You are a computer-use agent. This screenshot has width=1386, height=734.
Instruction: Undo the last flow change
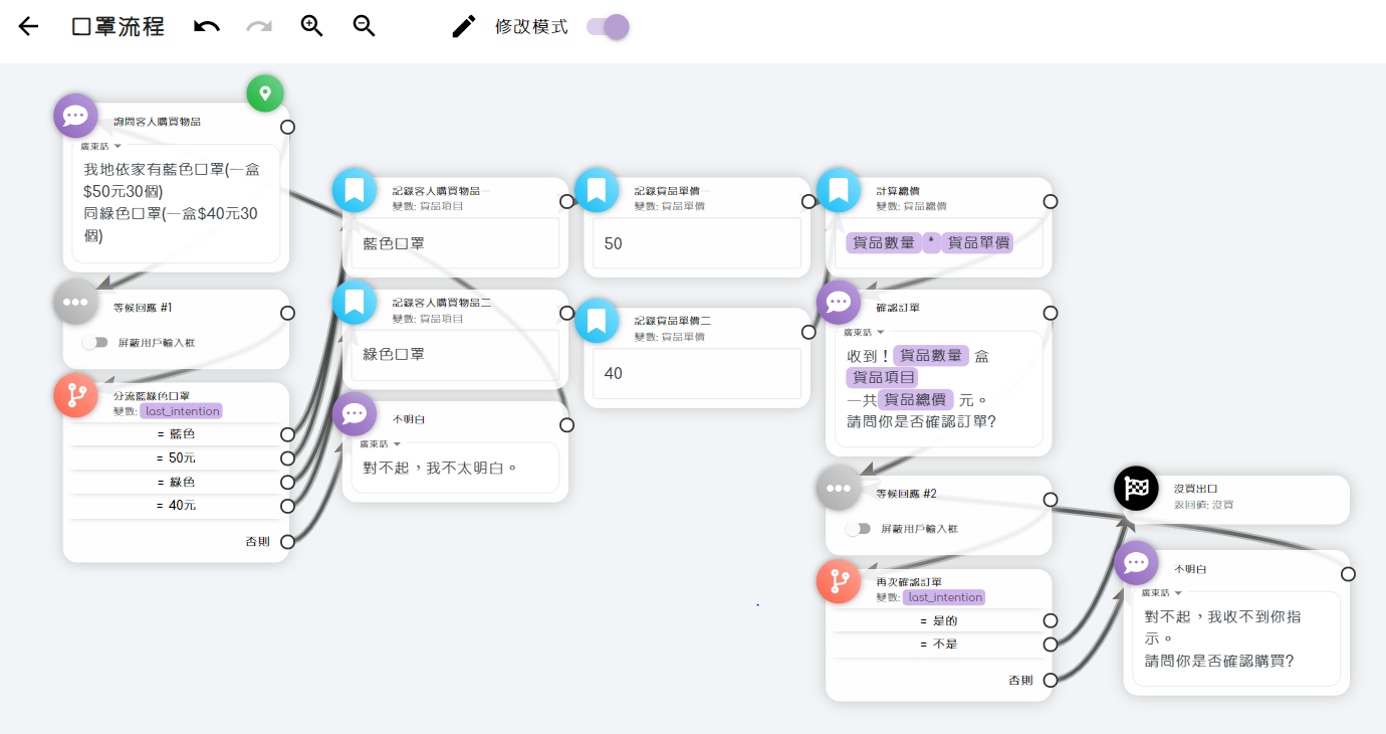207,27
